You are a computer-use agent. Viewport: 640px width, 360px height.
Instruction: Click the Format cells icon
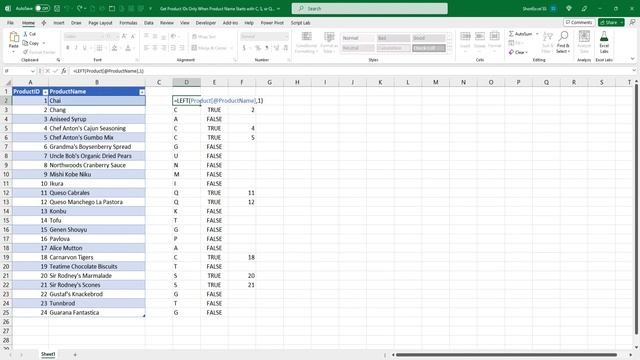[494, 37]
